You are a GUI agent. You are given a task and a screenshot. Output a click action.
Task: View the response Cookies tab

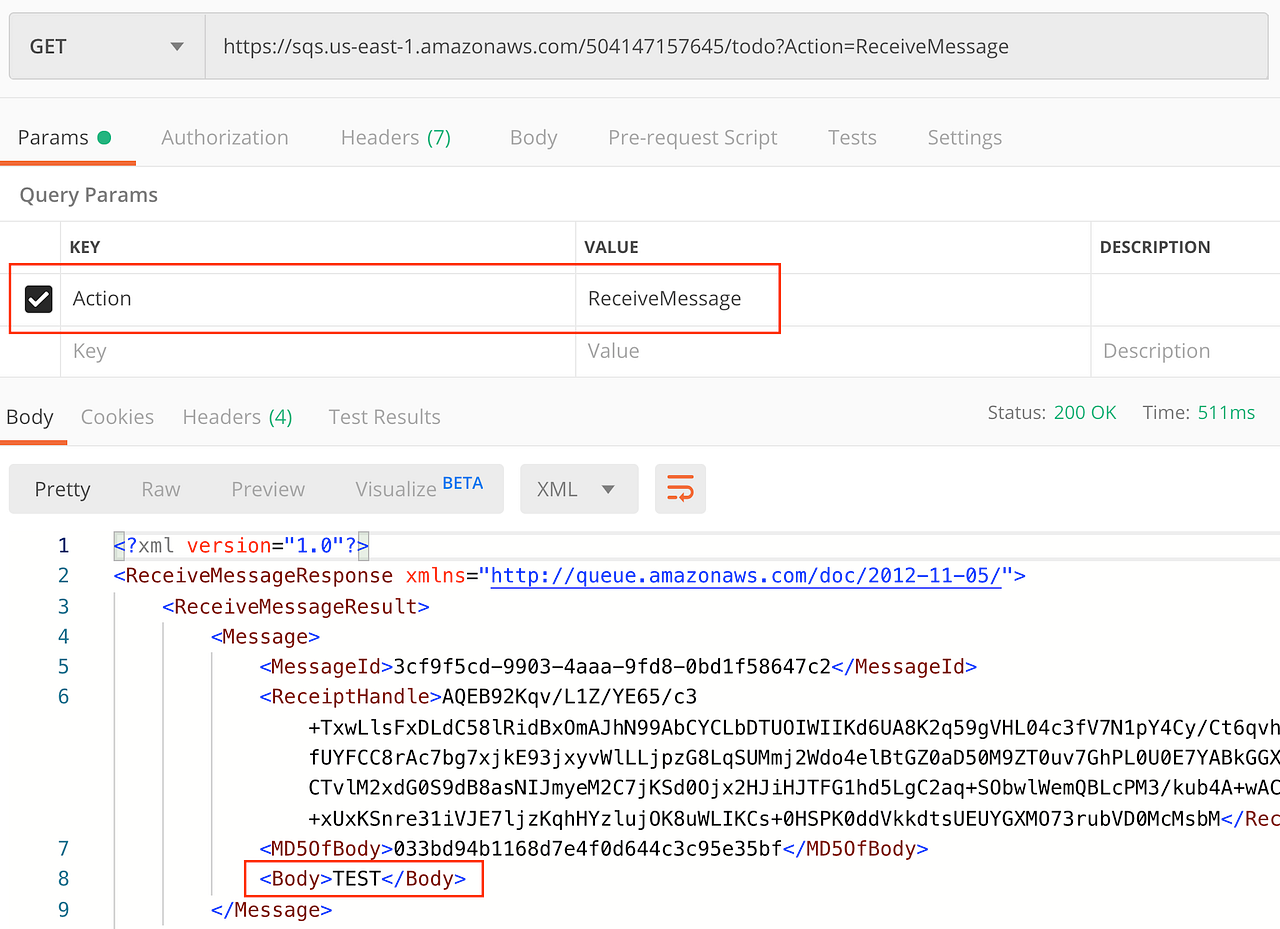[x=117, y=416]
